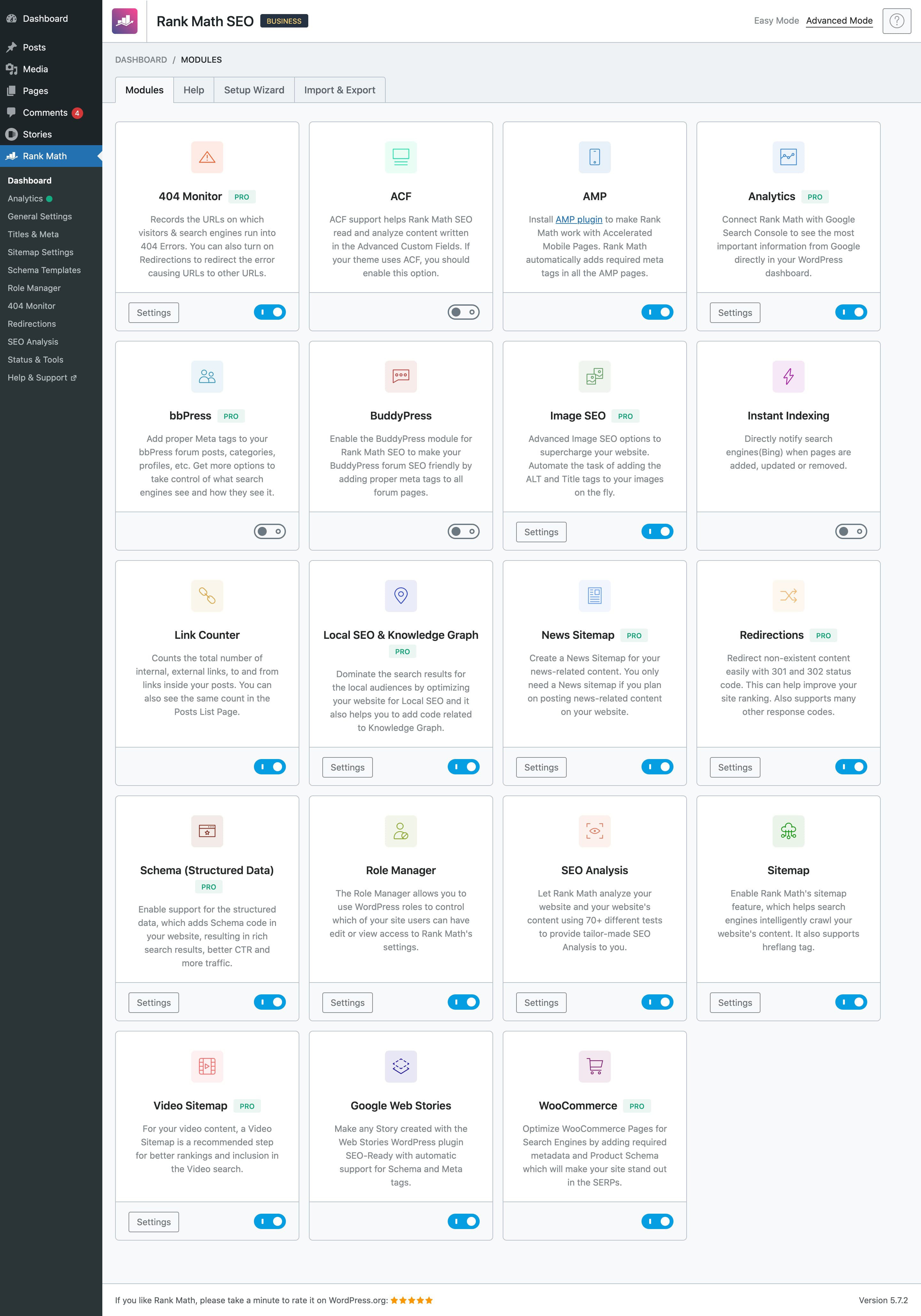Viewport: 921px width, 1316px height.
Task: Open Settings for the Image SEO module
Action: pyautogui.click(x=540, y=532)
